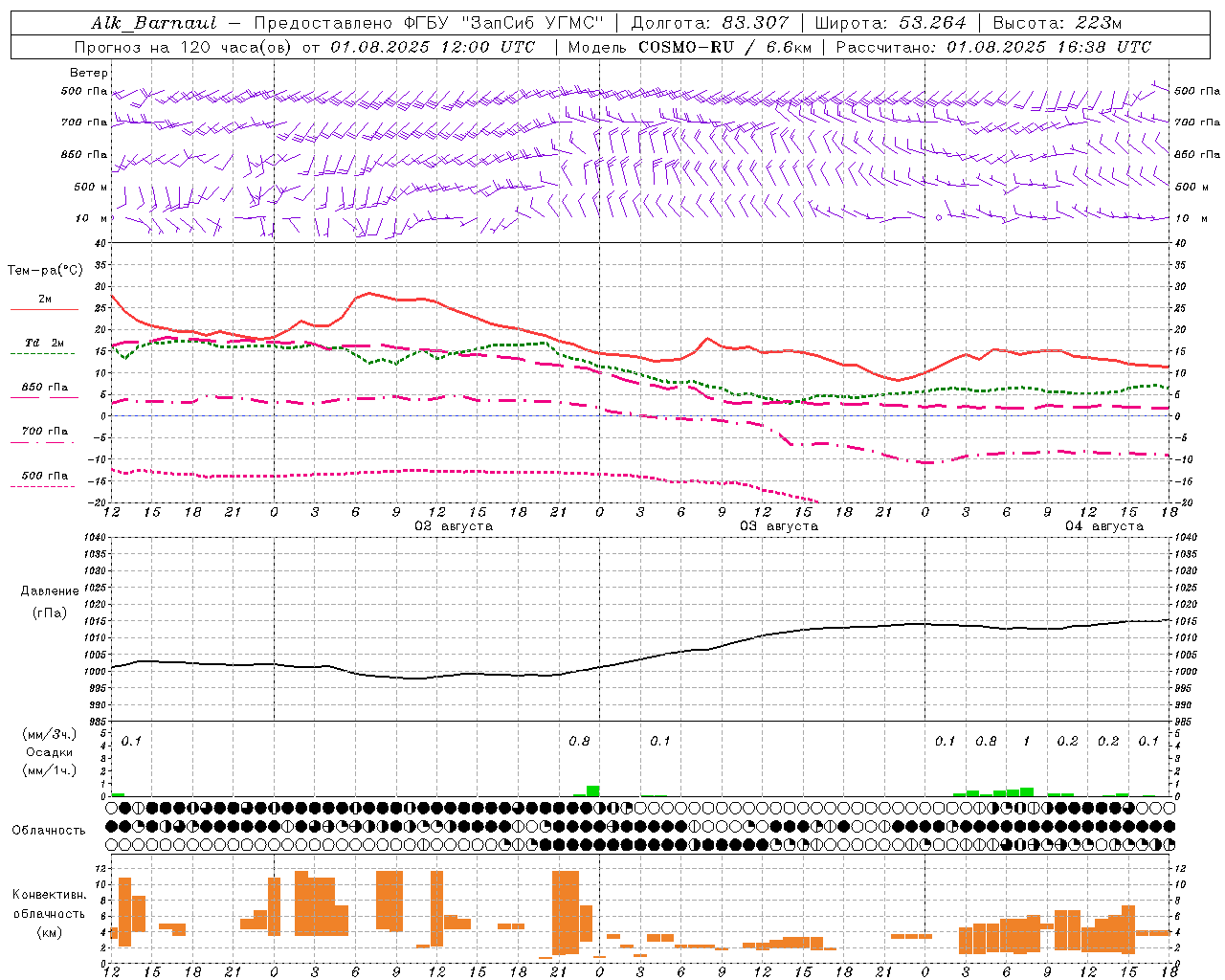This screenshot has height=980, width=1225.
Task: Click the Td 2м dew point legend label
Action: pos(45,343)
